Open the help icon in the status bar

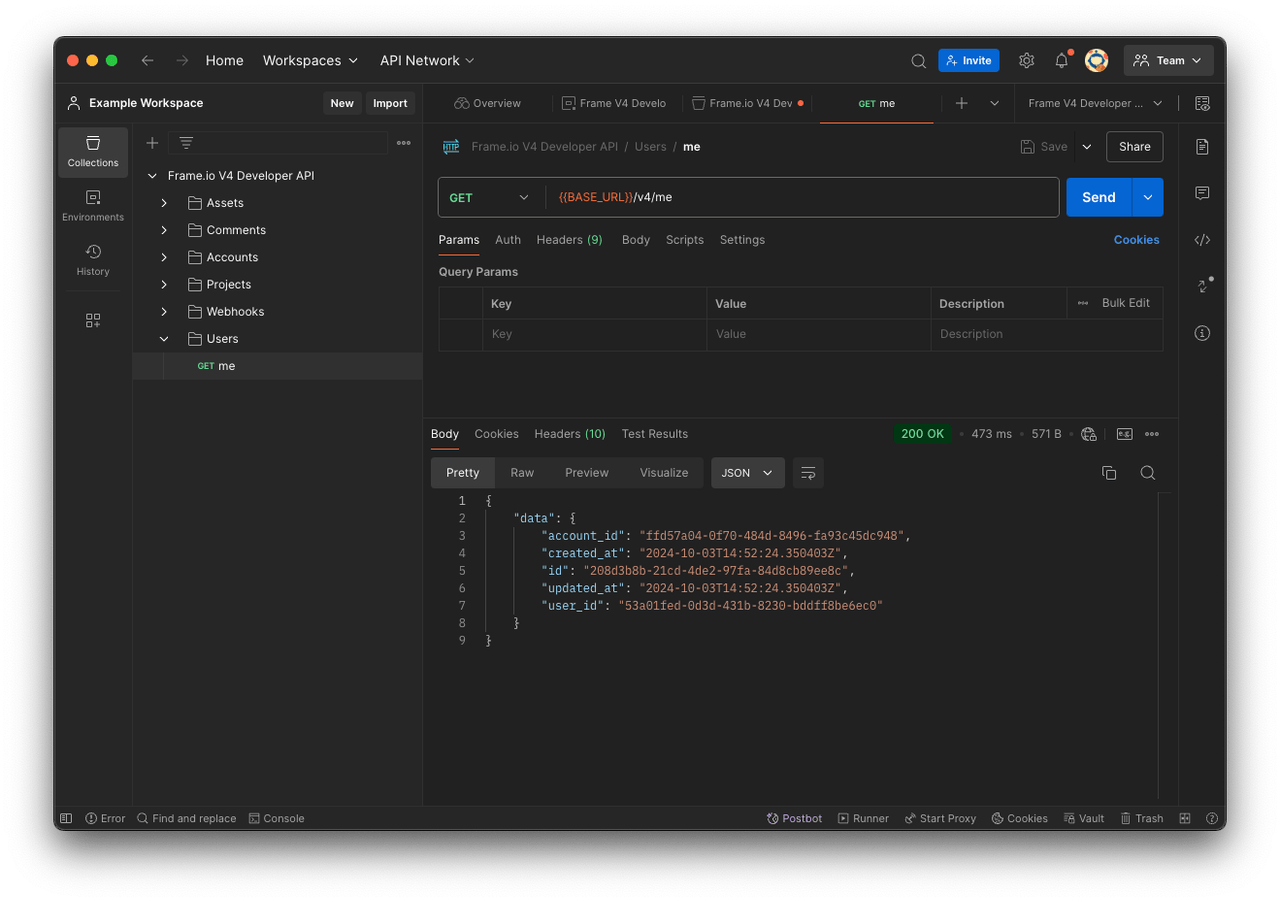tap(1210, 818)
